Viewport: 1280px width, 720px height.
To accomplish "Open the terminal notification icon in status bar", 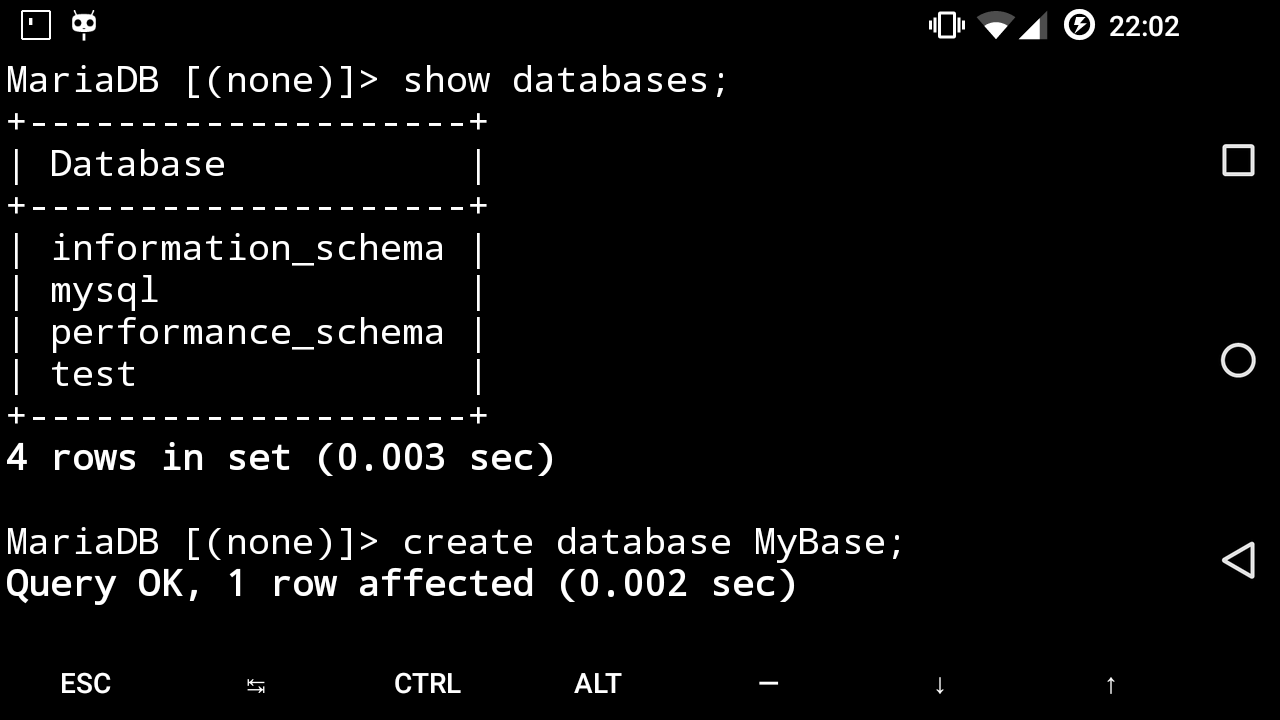I will (36, 25).
